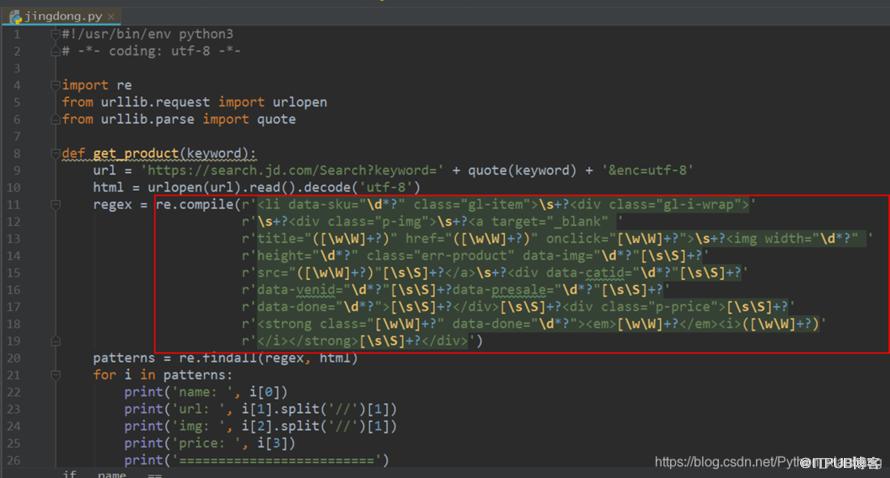890x478 pixels.
Task: Click the Python file icon on jingdong.py tab
Action: click(16, 17)
